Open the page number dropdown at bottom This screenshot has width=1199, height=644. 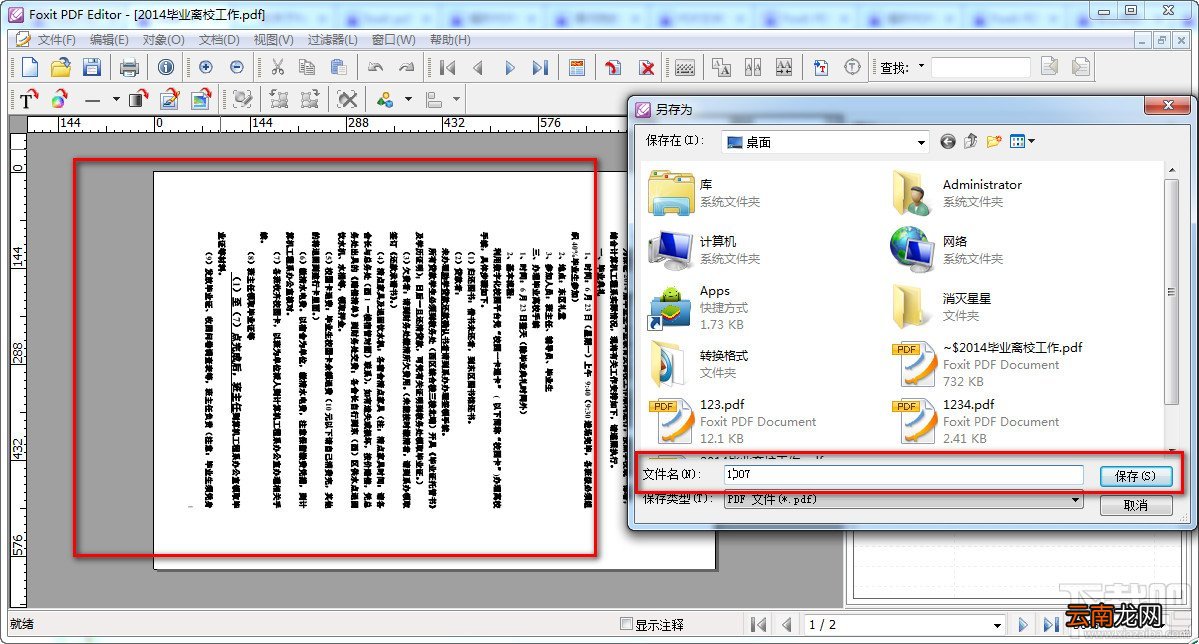point(997,625)
